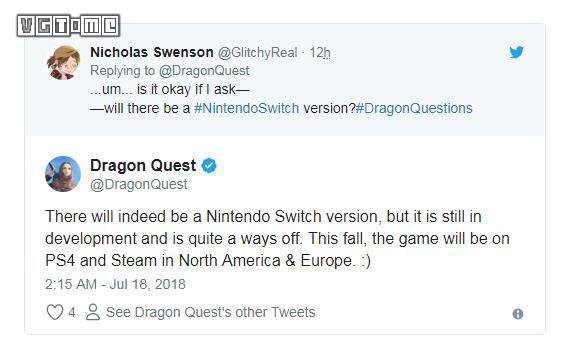Open the @DragonQuest handle under the name
The height and width of the screenshot is (364, 581).
coord(139,184)
